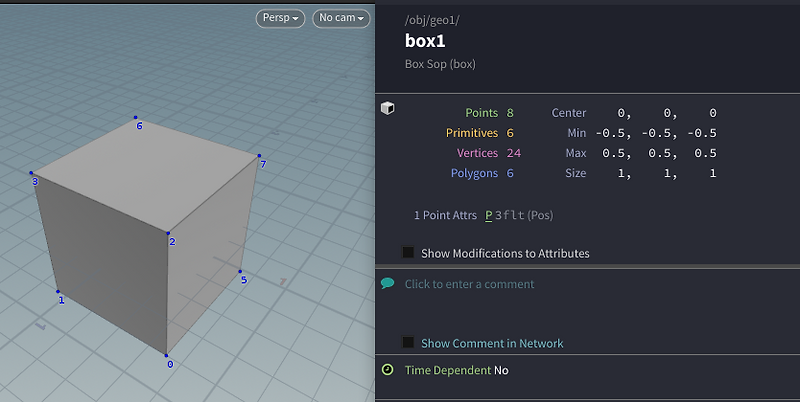
Task: Click the Polygons label
Action: [474, 173]
